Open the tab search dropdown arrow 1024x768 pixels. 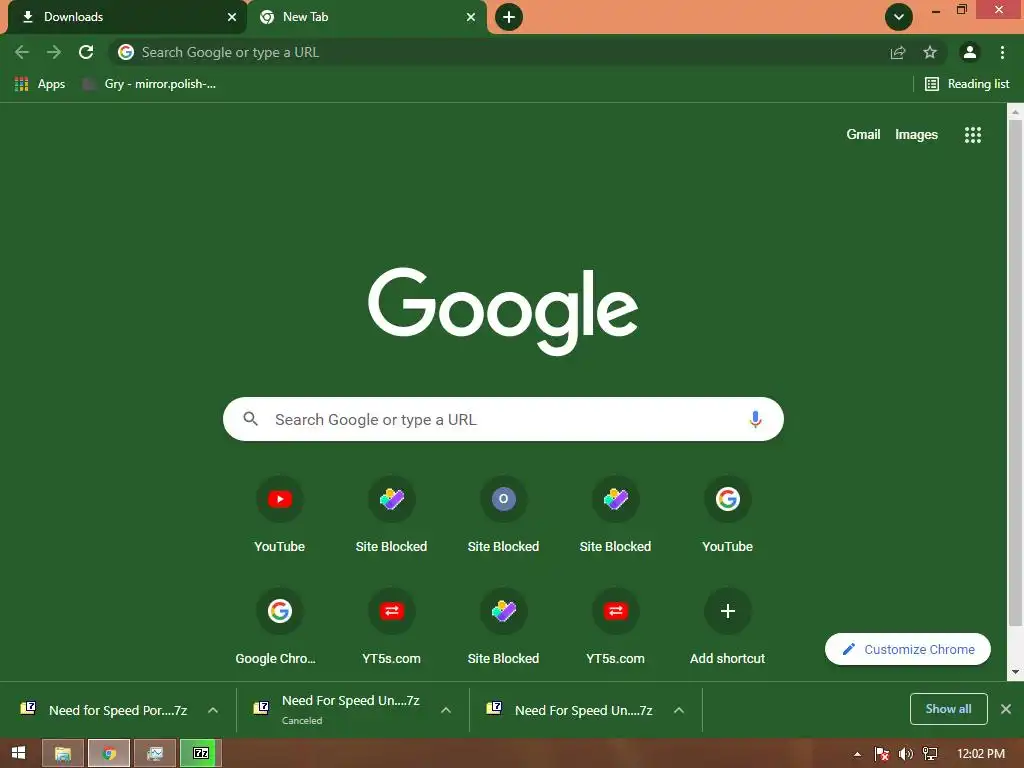point(899,17)
